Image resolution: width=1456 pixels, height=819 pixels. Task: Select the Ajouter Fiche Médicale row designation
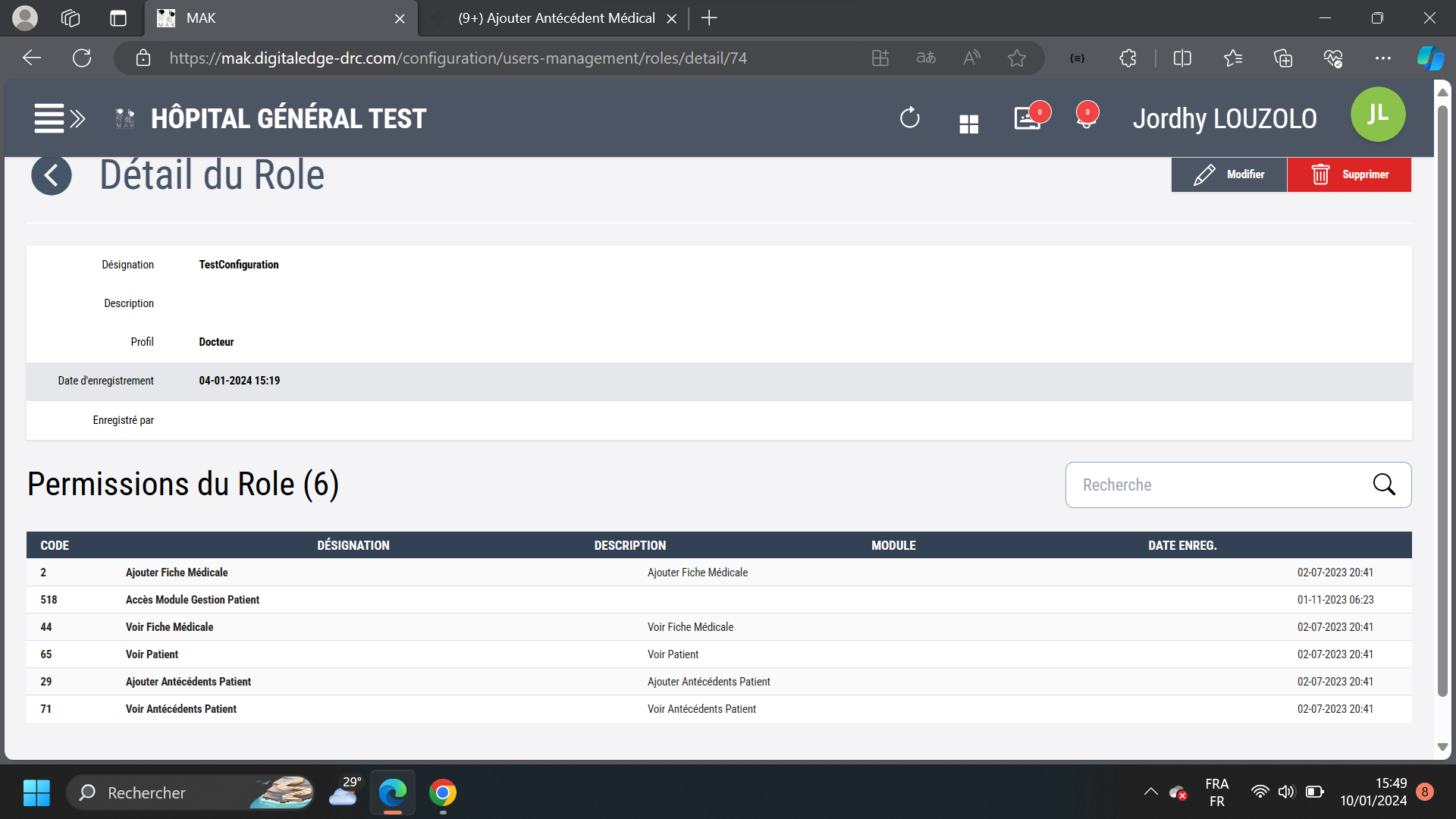click(x=177, y=573)
